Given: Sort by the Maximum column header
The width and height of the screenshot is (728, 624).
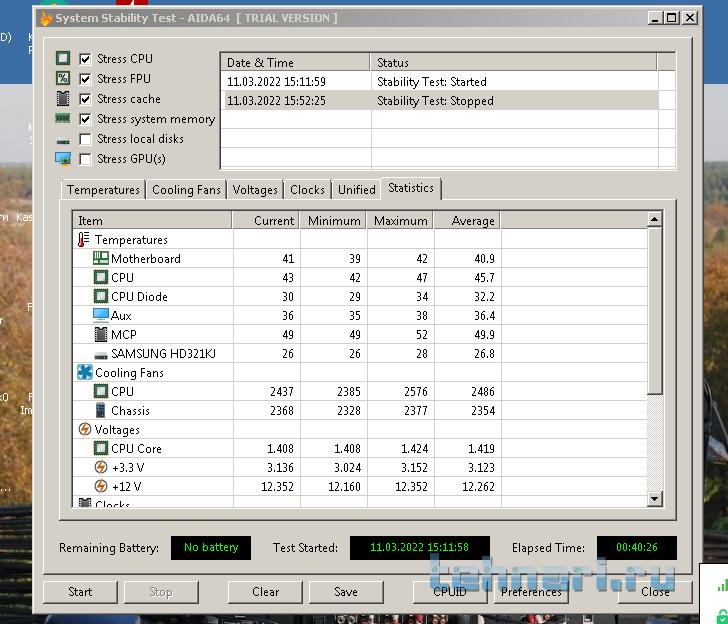Looking at the screenshot, I should [x=400, y=221].
